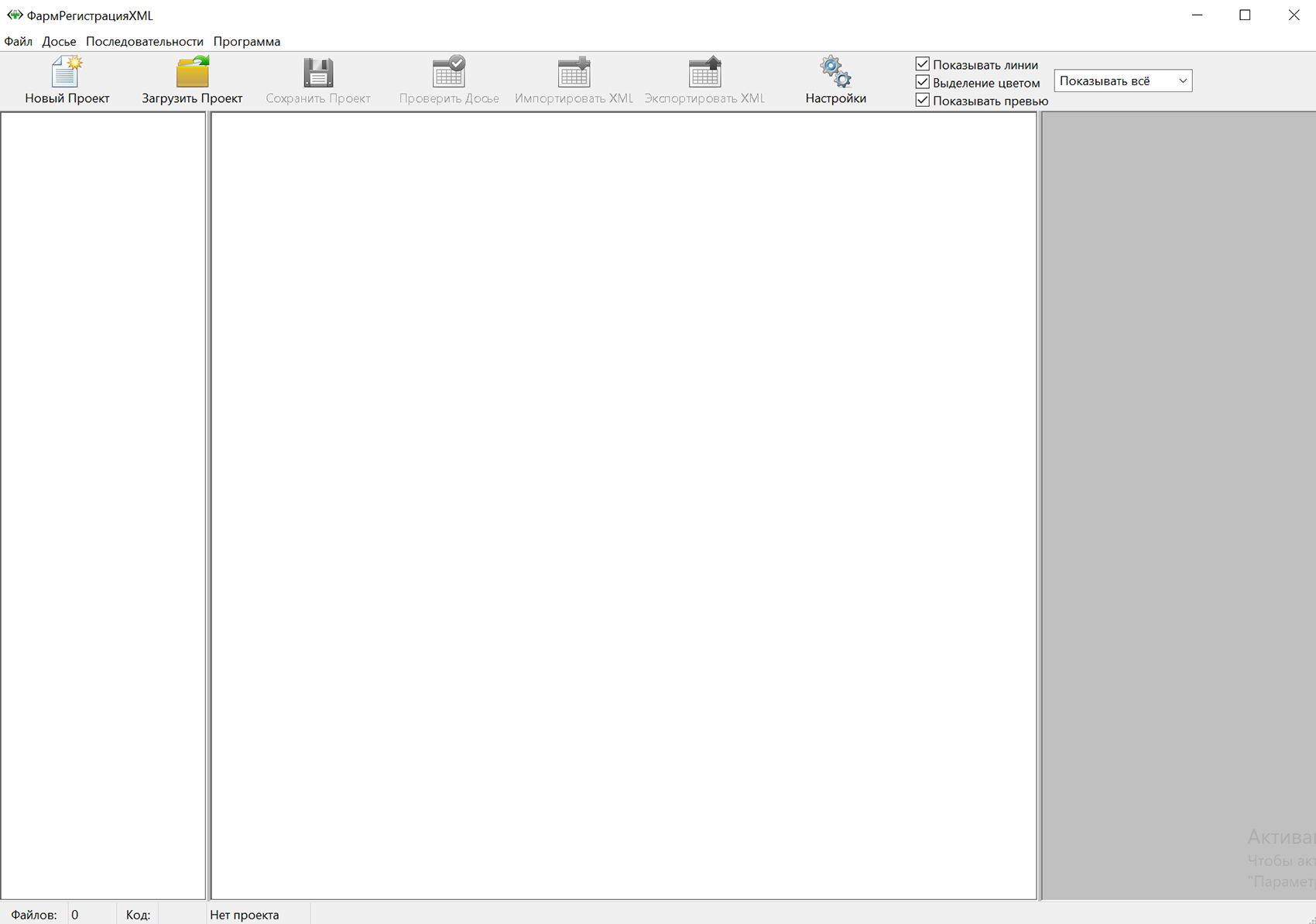
Task: Uncheck the Показывать линии checkbox
Action: [x=922, y=64]
